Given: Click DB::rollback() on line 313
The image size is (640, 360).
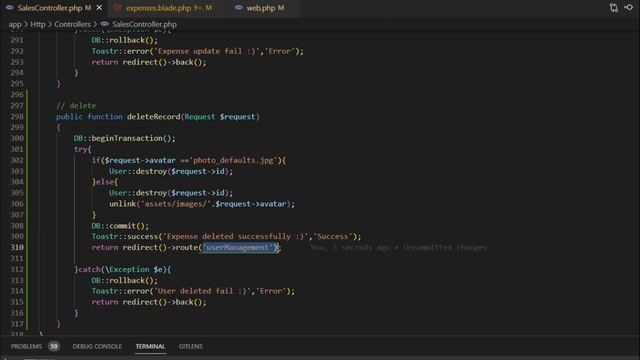Looking at the screenshot, I should click(x=124, y=280).
